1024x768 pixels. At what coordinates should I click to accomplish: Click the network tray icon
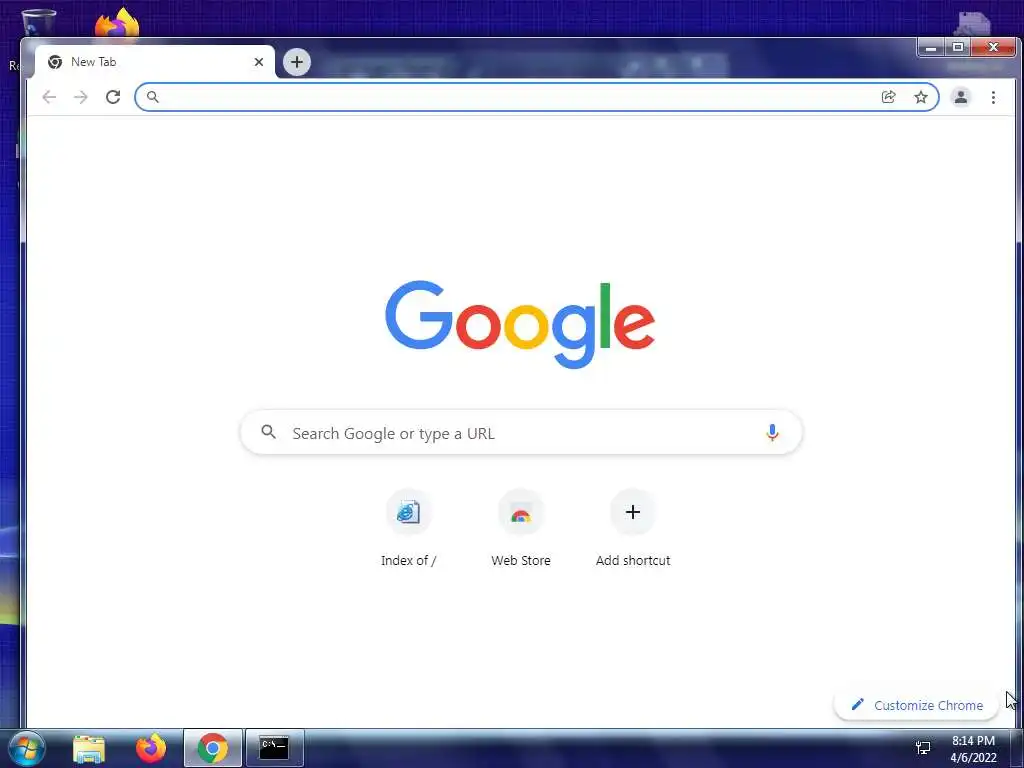923,748
